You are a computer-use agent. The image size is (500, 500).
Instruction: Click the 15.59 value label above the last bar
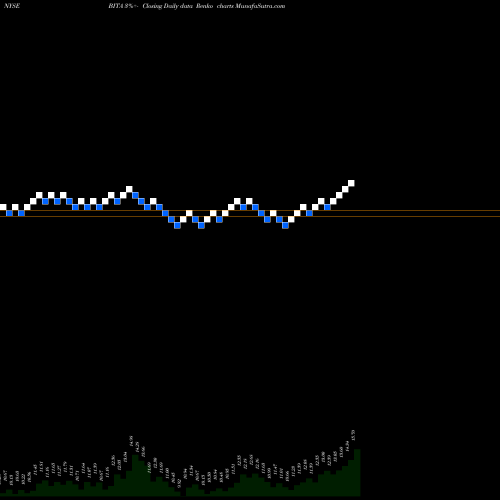point(353,435)
